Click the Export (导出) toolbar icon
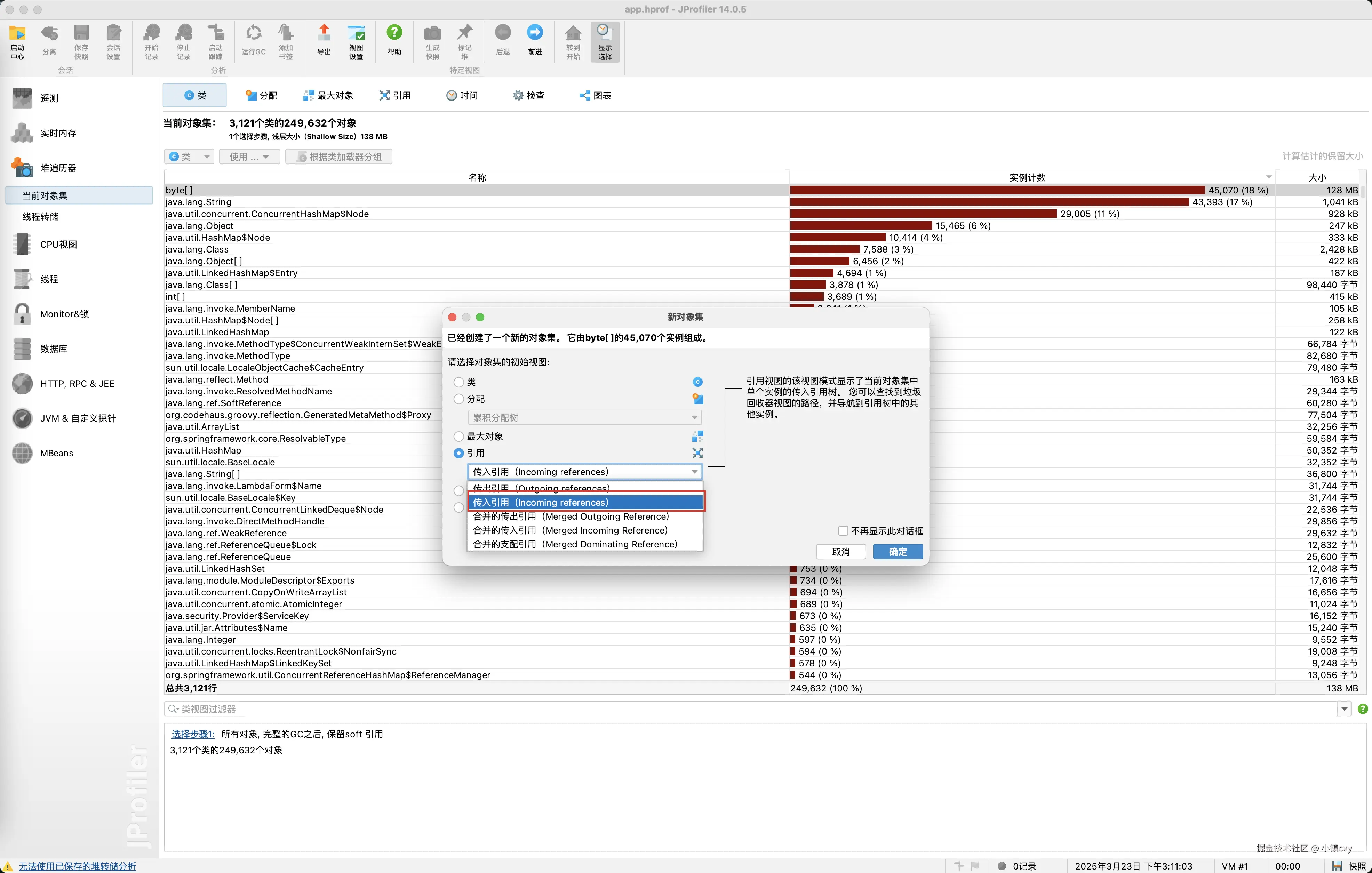The width and height of the screenshot is (1372, 873). point(324,40)
